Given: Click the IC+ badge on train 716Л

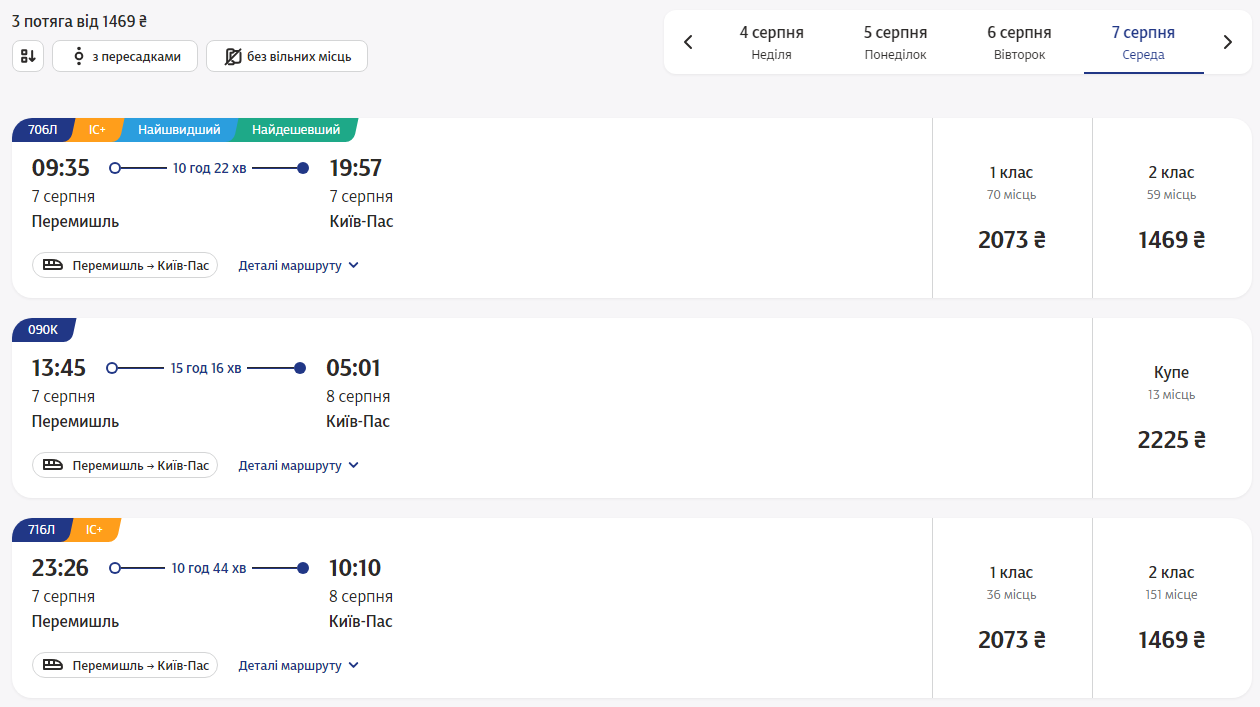Looking at the screenshot, I should click(x=94, y=530).
